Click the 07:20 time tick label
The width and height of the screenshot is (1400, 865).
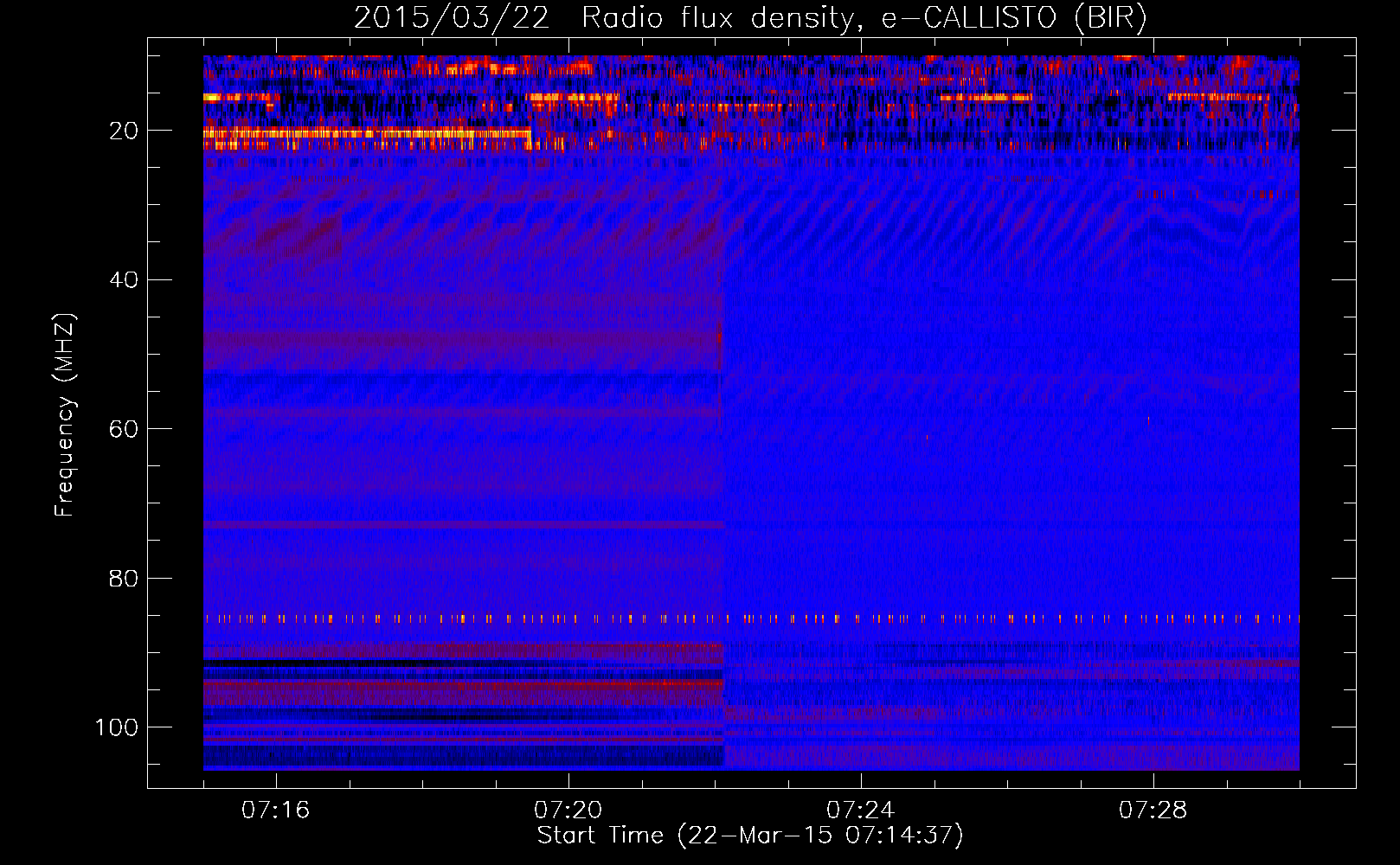[x=568, y=811]
